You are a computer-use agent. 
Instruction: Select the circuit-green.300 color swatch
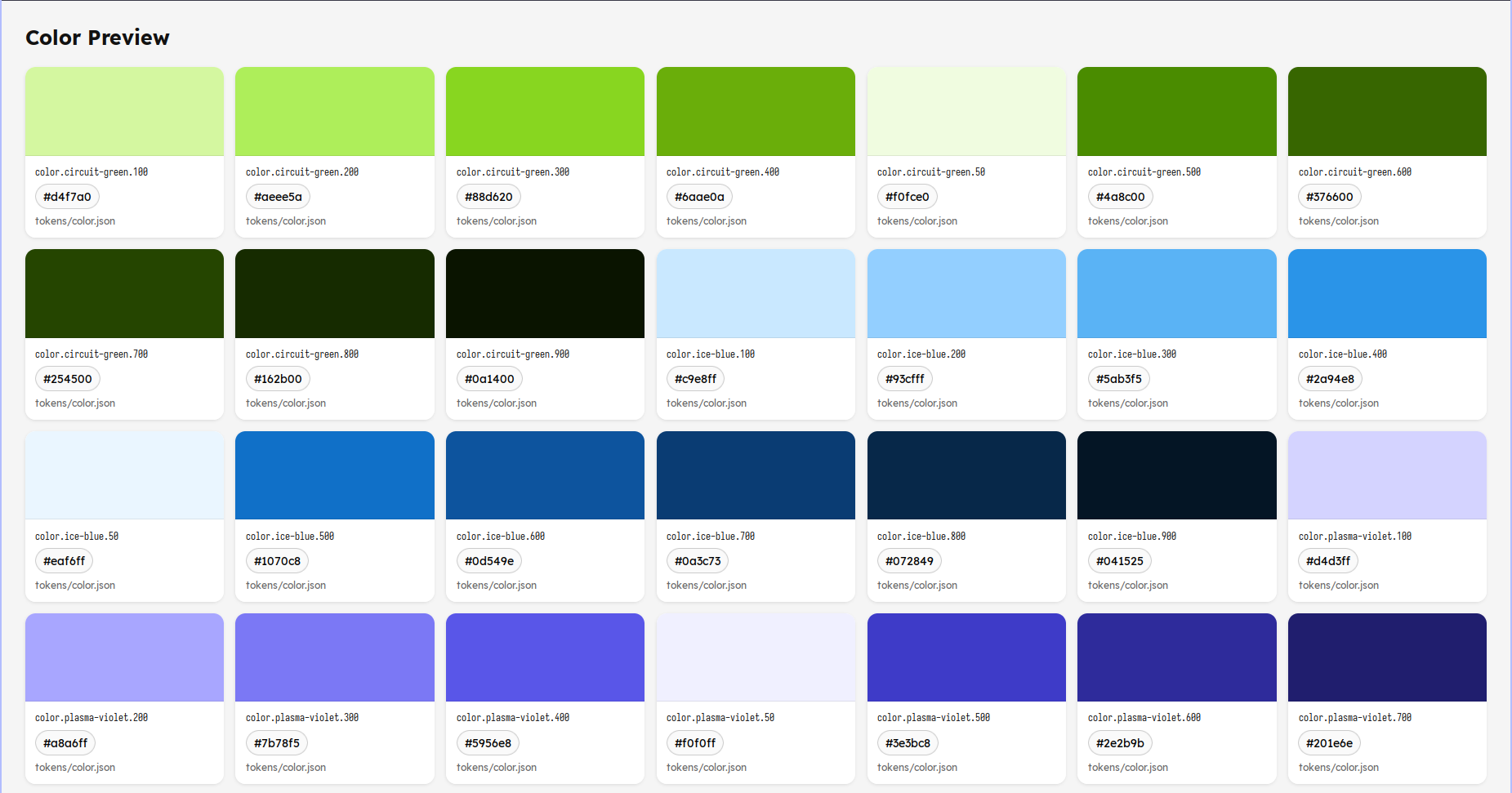click(545, 111)
